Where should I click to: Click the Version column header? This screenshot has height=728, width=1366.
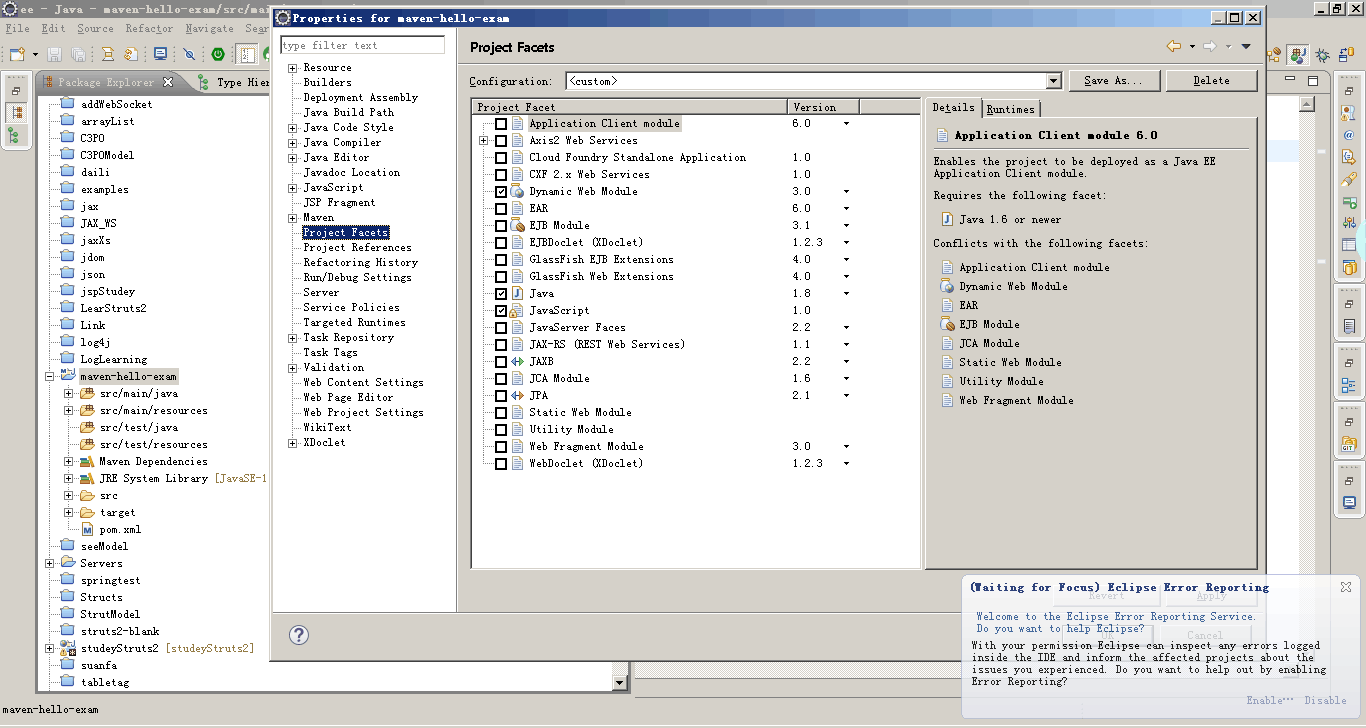823,107
